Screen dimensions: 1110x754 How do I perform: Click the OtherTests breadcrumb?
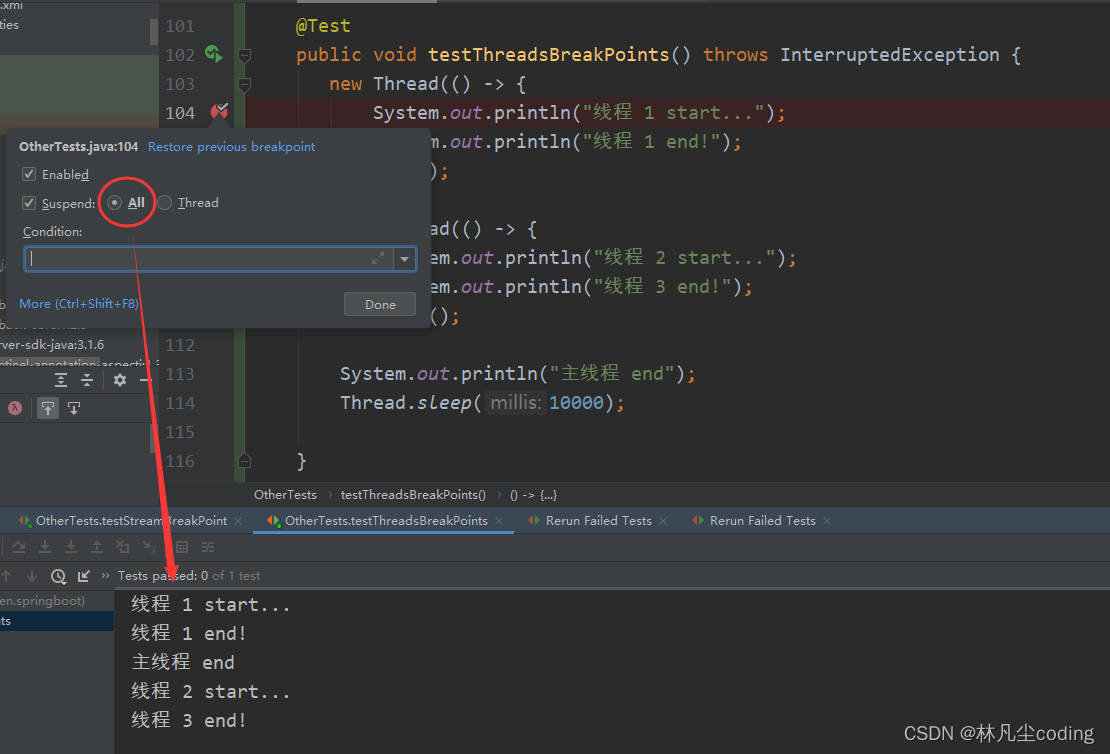285,495
